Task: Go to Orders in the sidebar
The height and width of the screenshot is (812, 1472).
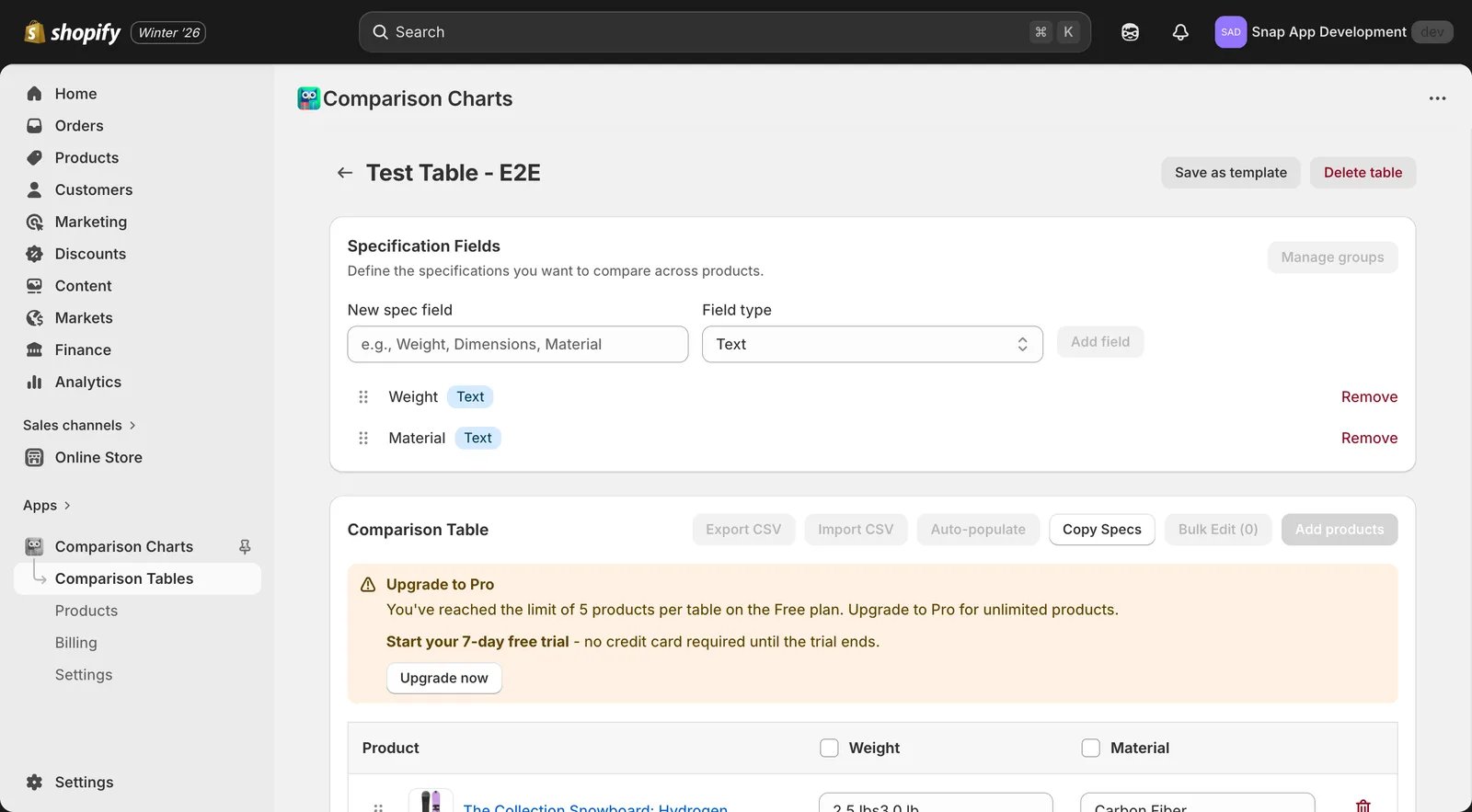Action: 79,126
